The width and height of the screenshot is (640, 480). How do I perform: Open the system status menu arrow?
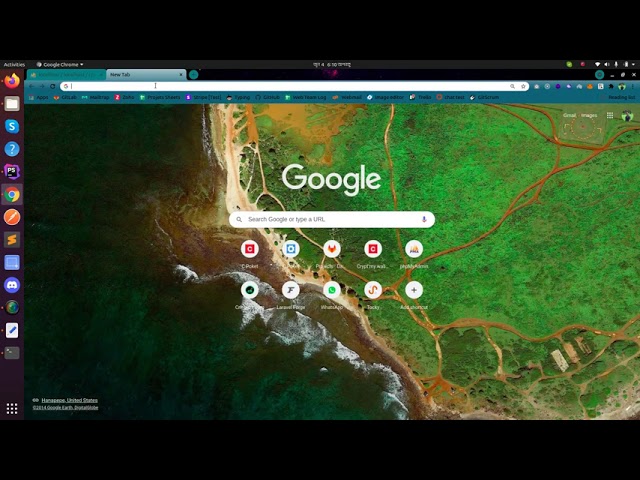click(633, 64)
